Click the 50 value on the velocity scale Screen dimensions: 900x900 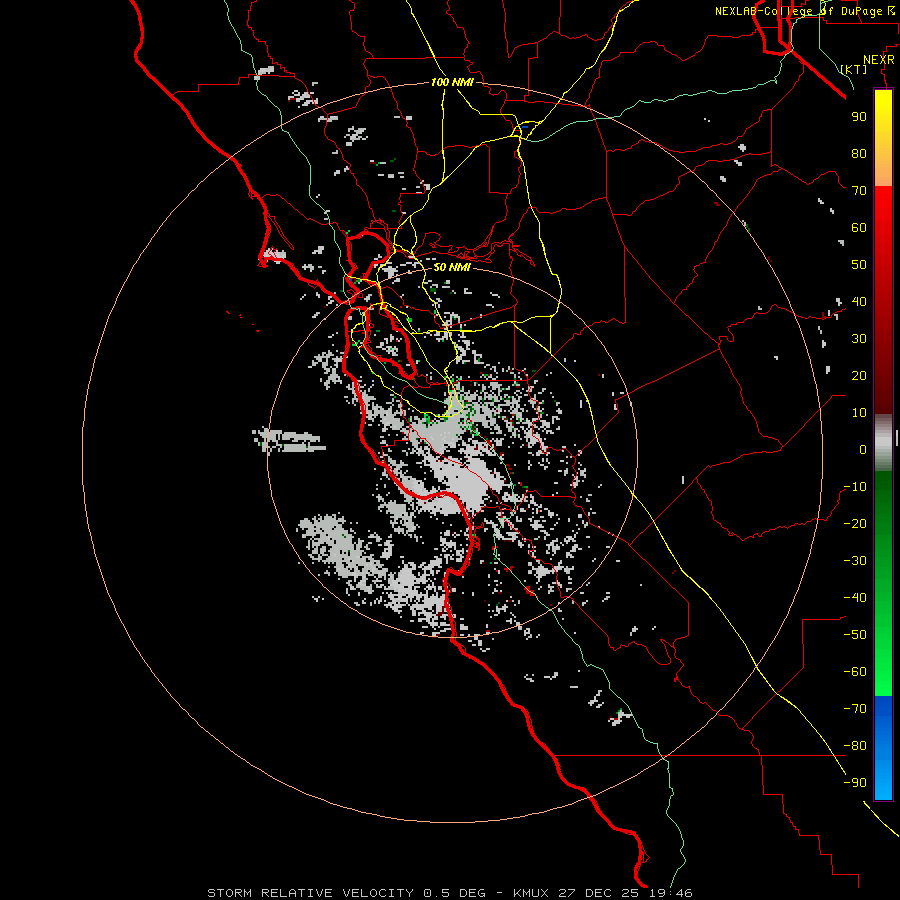pyautogui.click(x=859, y=265)
